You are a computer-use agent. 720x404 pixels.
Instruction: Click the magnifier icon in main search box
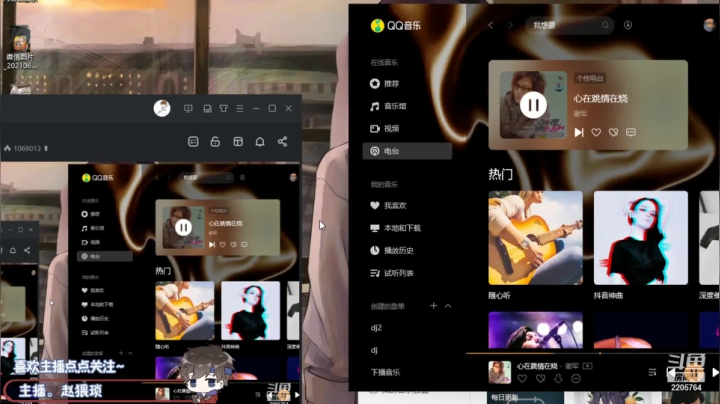pos(605,25)
